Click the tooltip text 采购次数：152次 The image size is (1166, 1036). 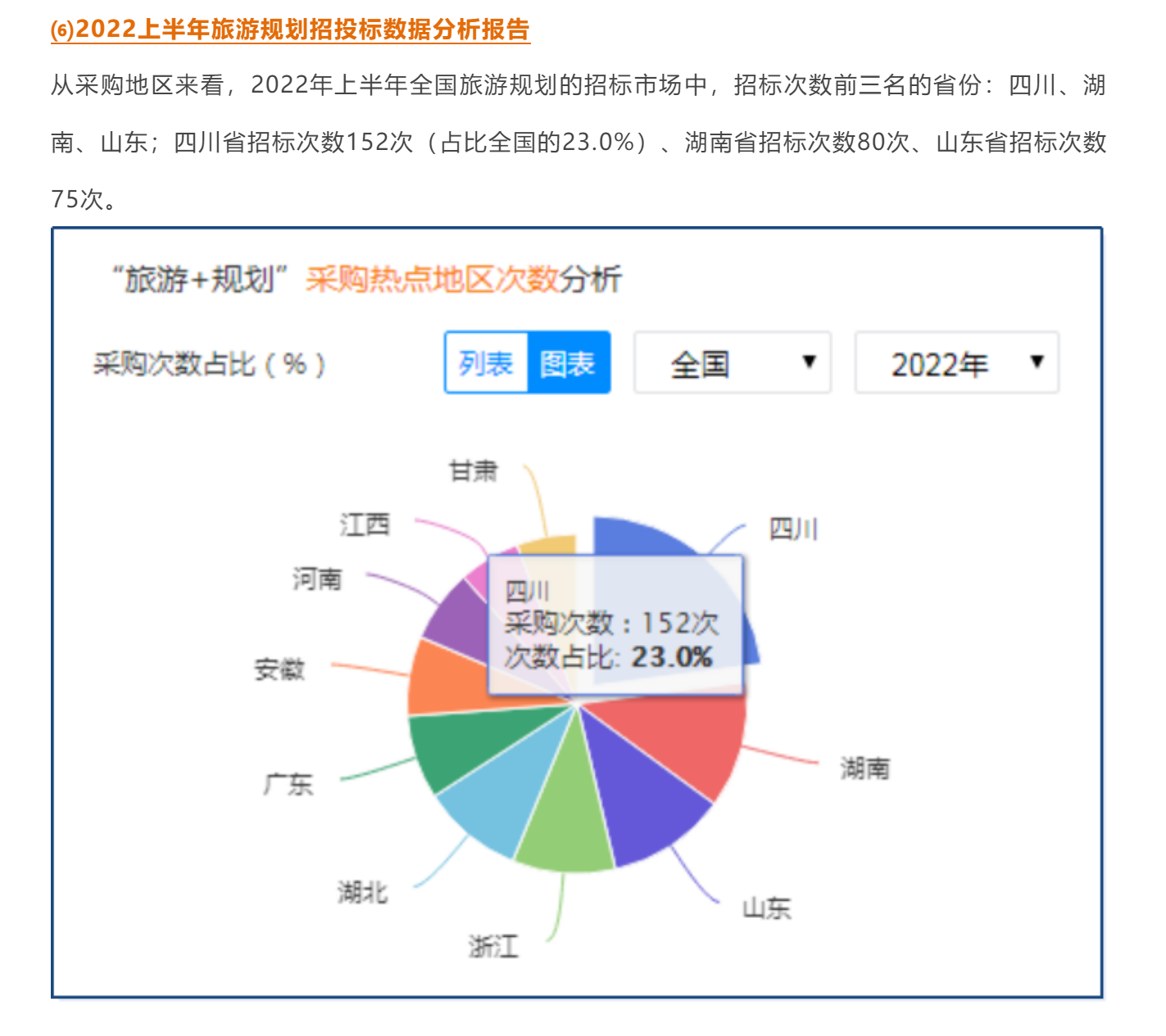pos(611,623)
